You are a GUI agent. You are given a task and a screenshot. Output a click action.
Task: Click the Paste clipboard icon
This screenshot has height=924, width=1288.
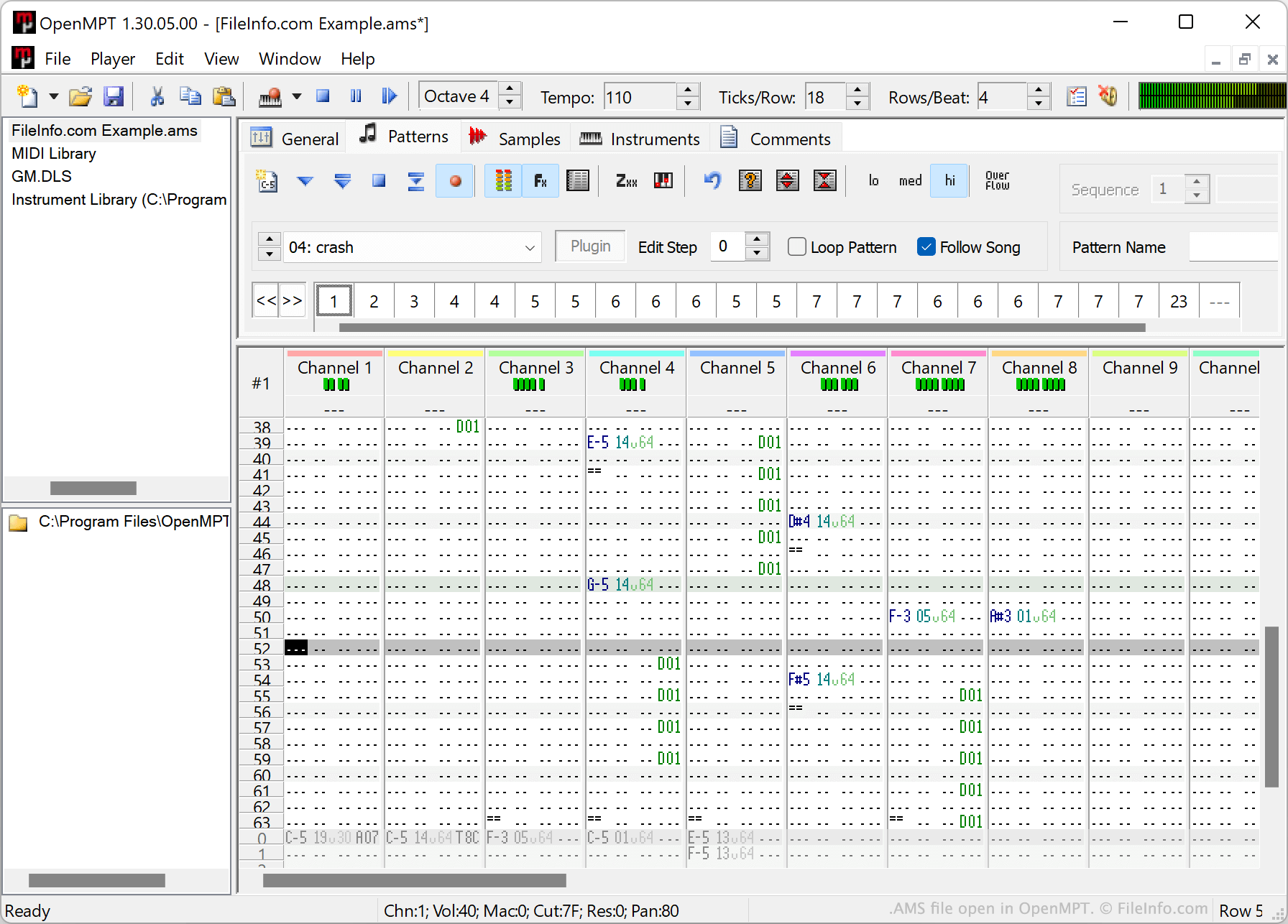click(224, 96)
